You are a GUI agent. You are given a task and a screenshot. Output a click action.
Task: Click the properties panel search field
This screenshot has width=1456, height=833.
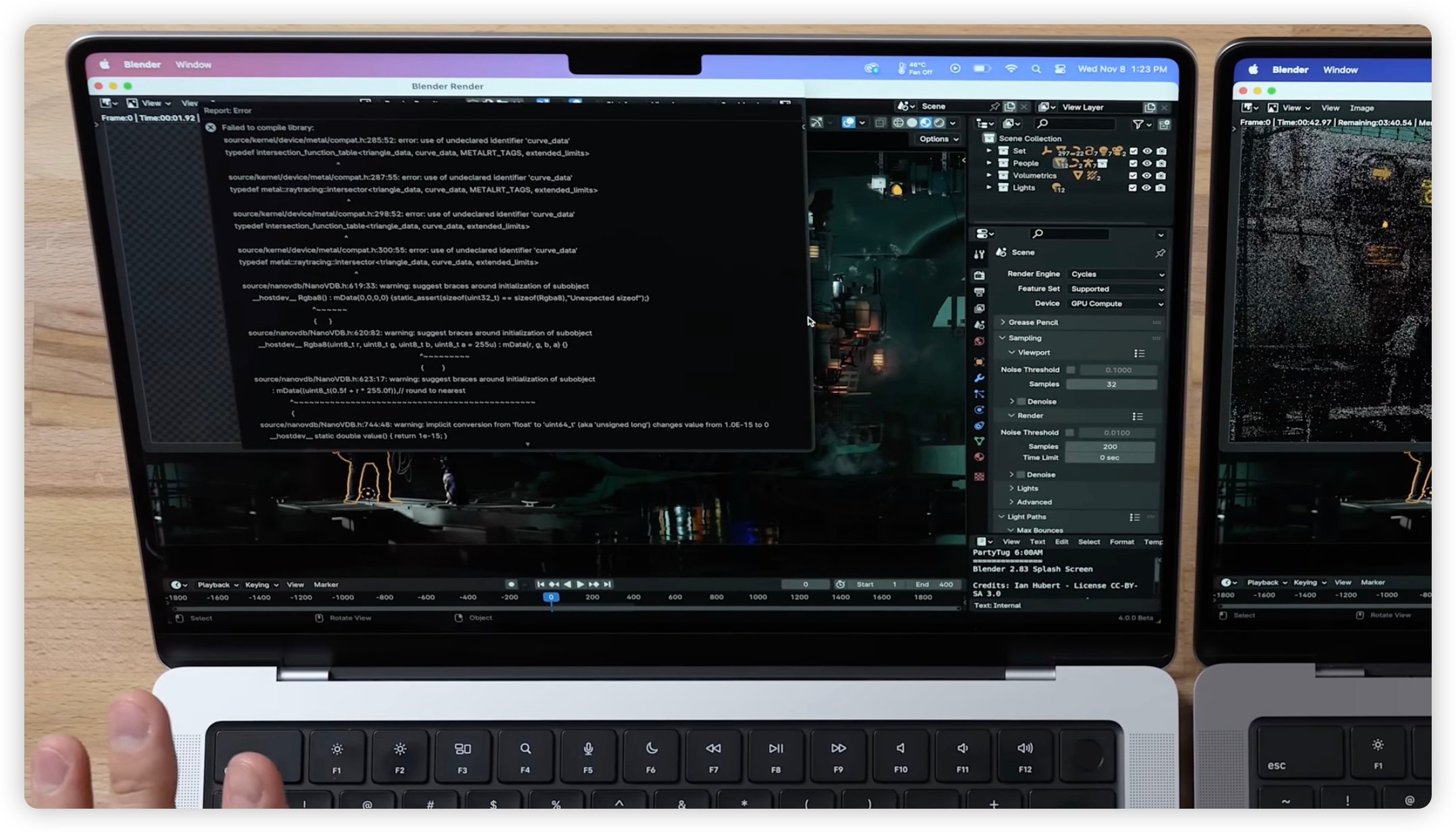(x=1070, y=234)
